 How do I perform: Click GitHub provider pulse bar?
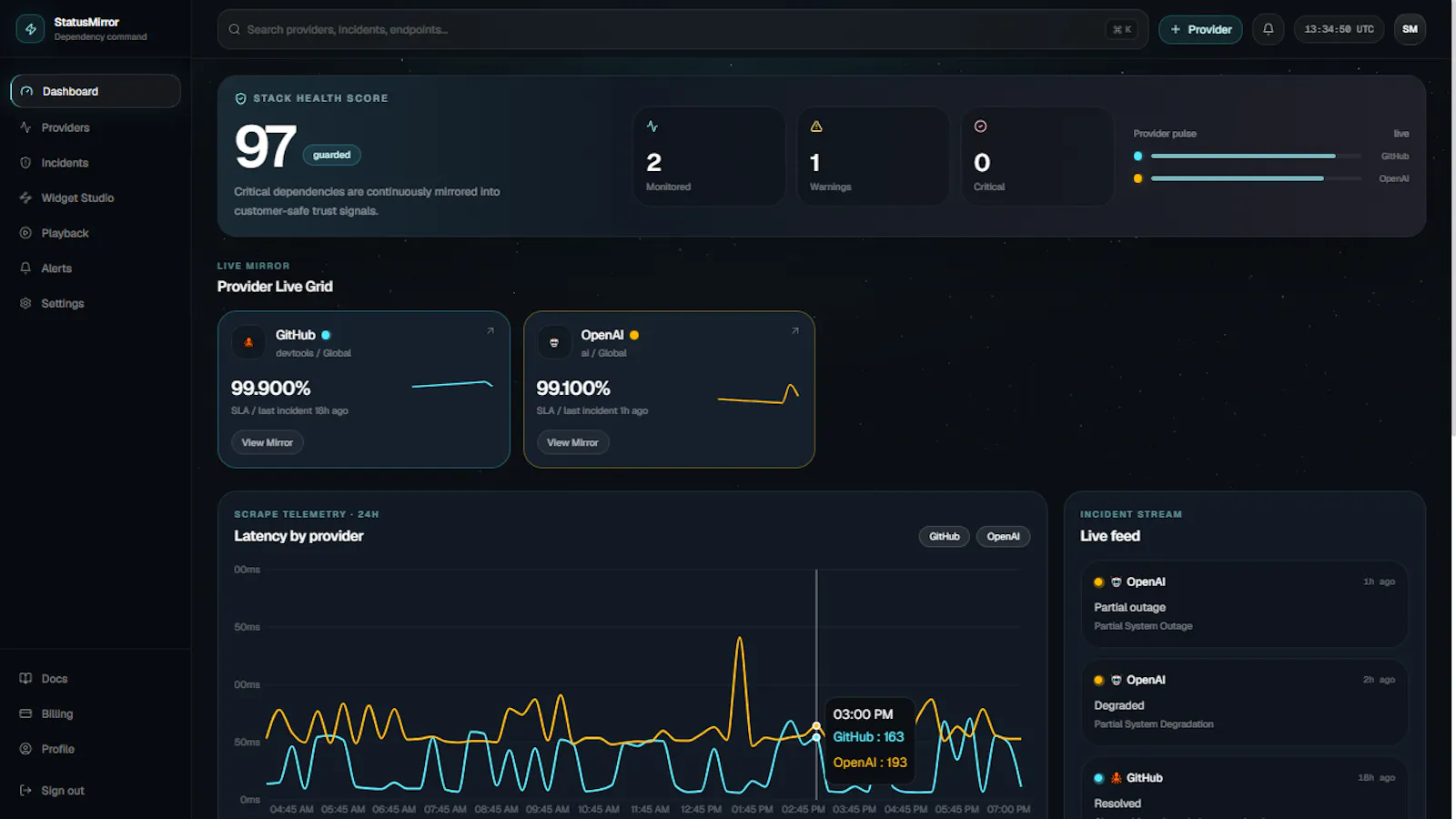[x=1256, y=157]
